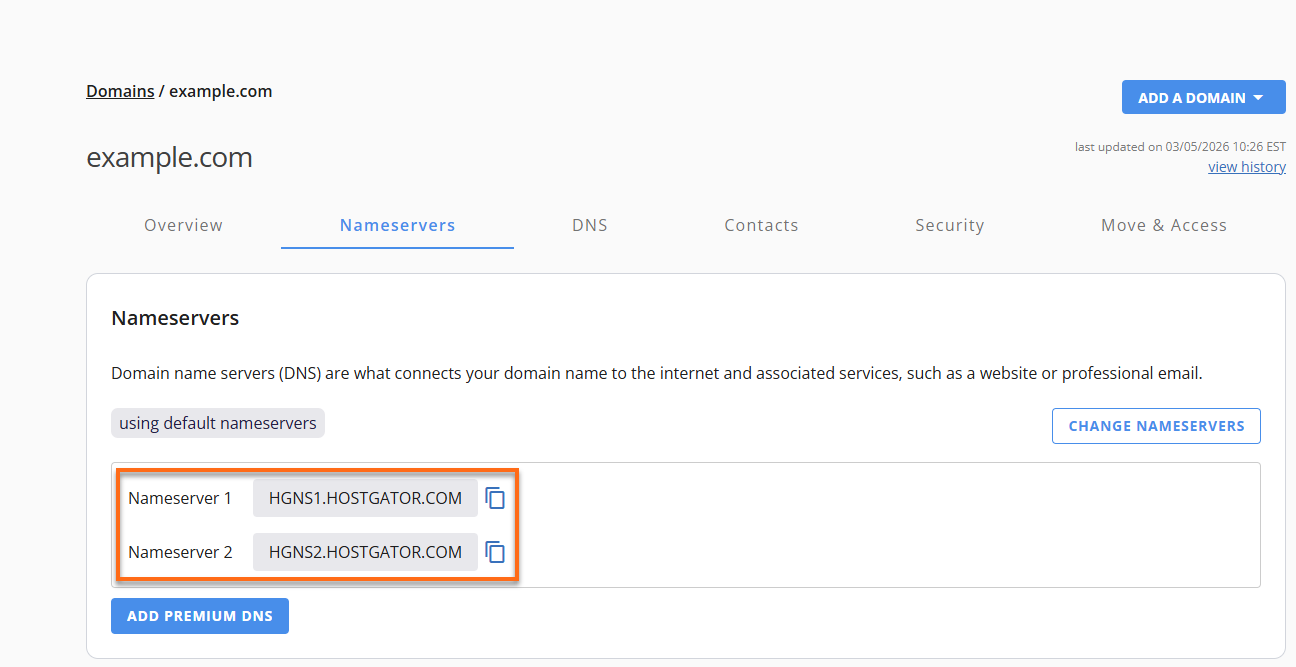Open the DNS tab
1296x667 pixels.
pyautogui.click(x=590, y=225)
